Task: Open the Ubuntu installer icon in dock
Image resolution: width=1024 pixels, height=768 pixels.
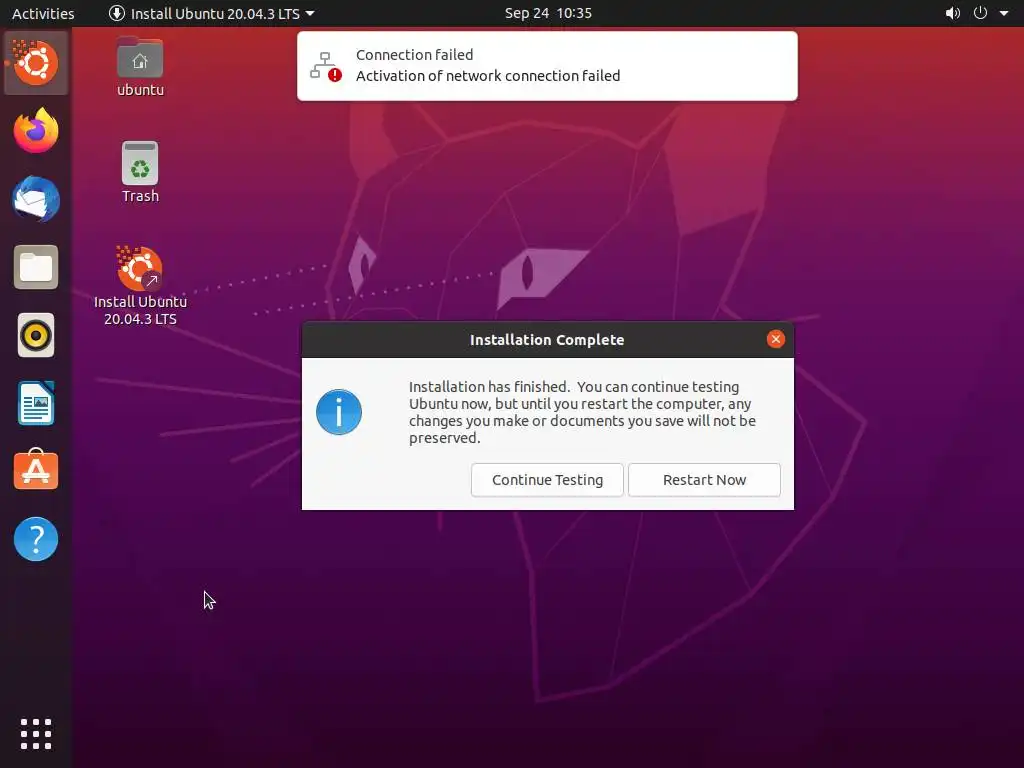Action: (x=36, y=63)
